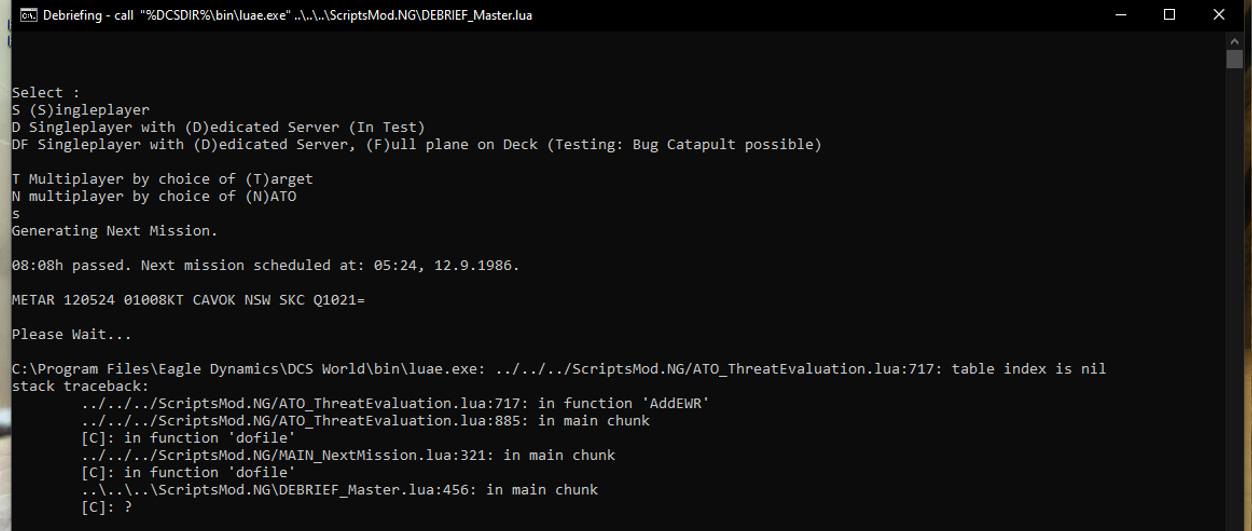Click the vertical scrollbar thumb
1252x531 pixels.
point(1234,59)
